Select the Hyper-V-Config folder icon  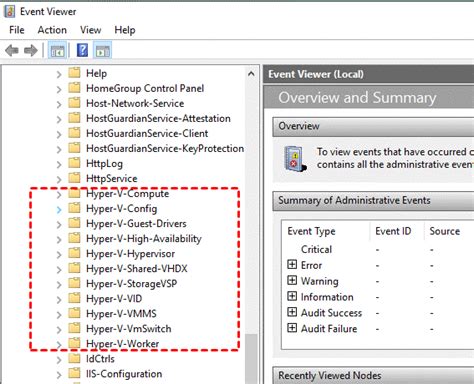74,208
